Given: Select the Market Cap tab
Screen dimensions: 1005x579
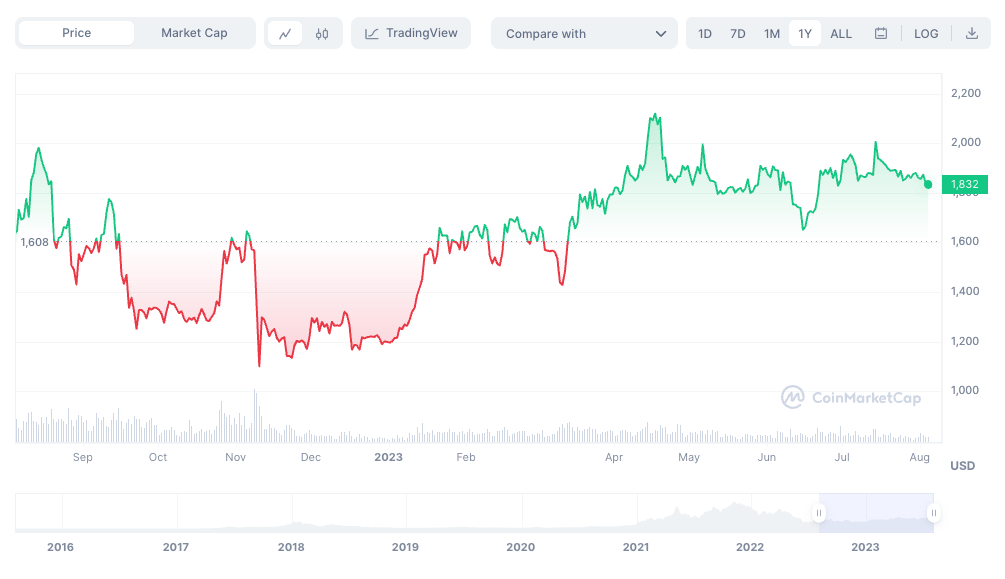Looking at the screenshot, I should pyautogui.click(x=194, y=33).
